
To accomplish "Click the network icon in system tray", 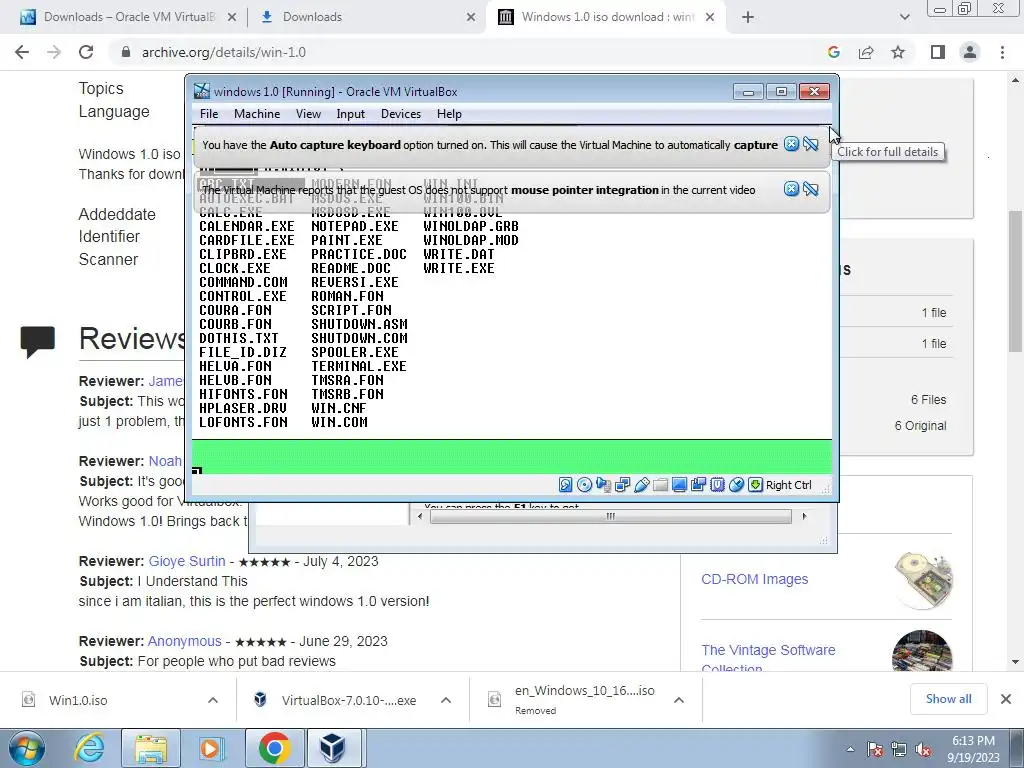I will [900, 749].
